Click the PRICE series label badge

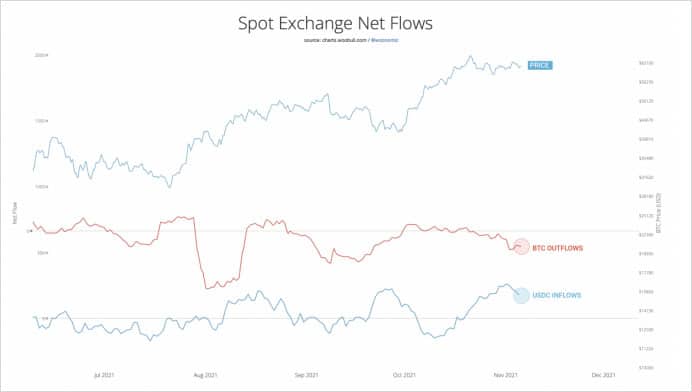pyautogui.click(x=540, y=65)
